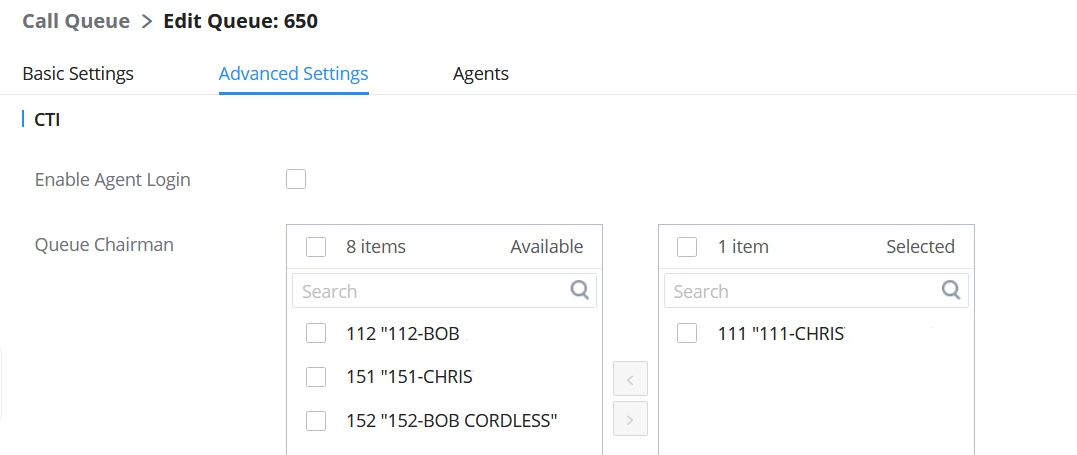Click the 112 "112-BOB" entry text
Screen dimensions: 1077x455
402,333
